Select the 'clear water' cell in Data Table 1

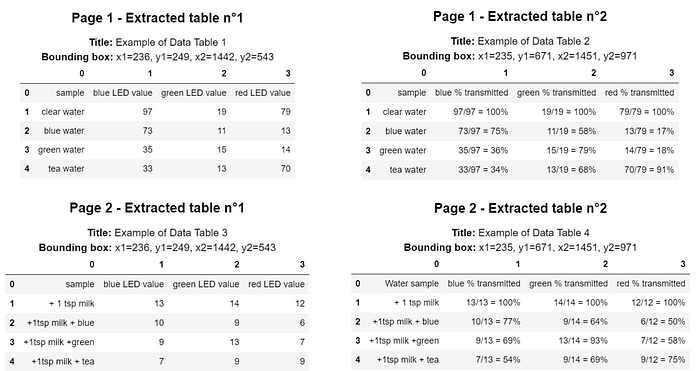pos(63,112)
